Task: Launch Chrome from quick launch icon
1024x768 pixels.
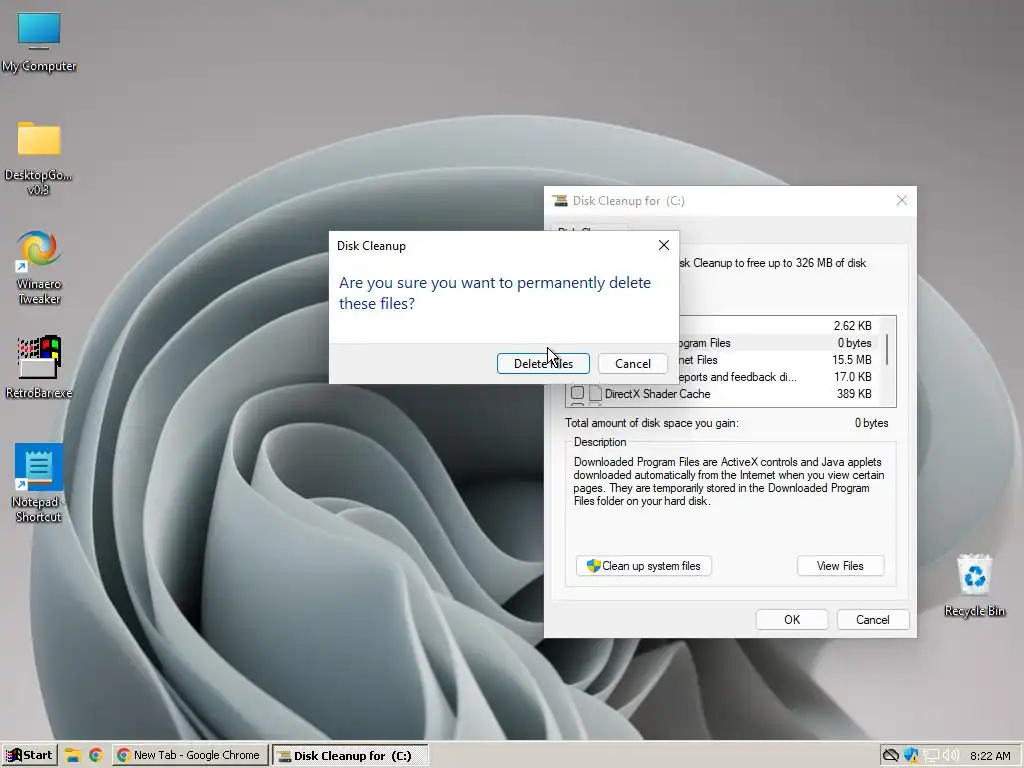Action: (96, 756)
